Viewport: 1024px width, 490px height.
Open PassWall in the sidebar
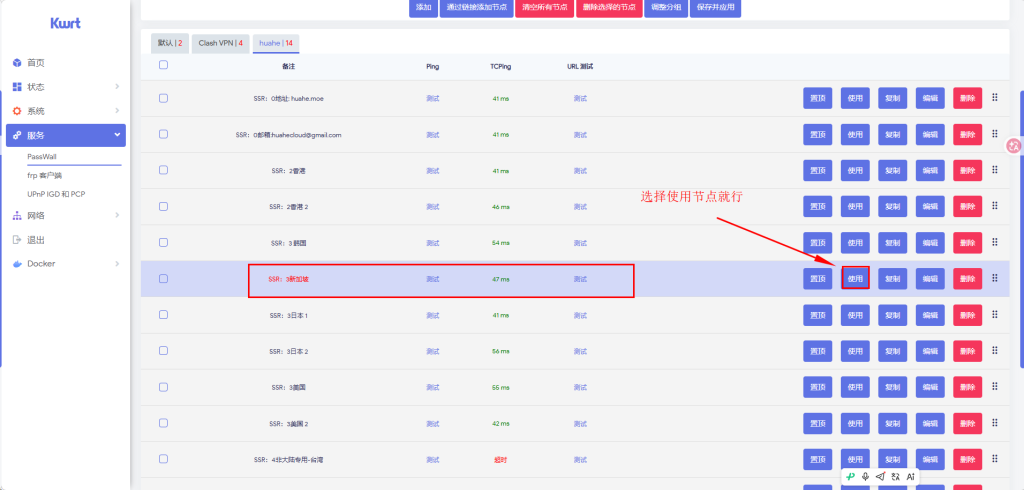coord(42,157)
